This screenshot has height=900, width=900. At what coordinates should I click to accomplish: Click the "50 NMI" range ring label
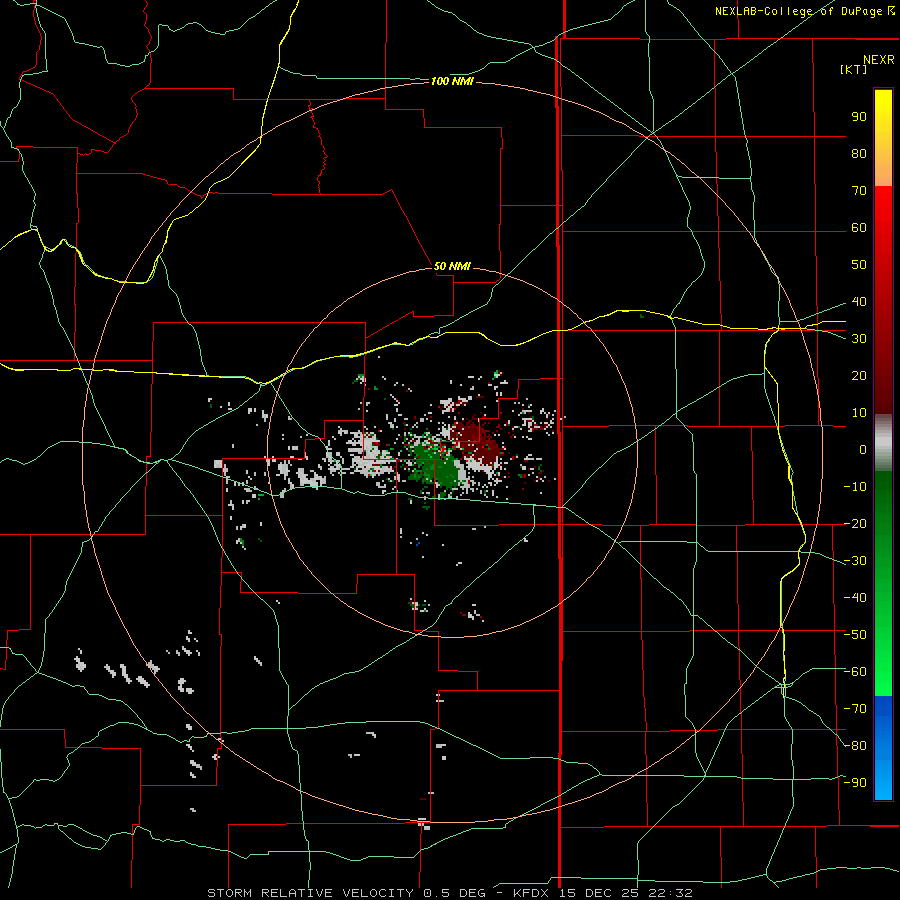click(x=452, y=266)
